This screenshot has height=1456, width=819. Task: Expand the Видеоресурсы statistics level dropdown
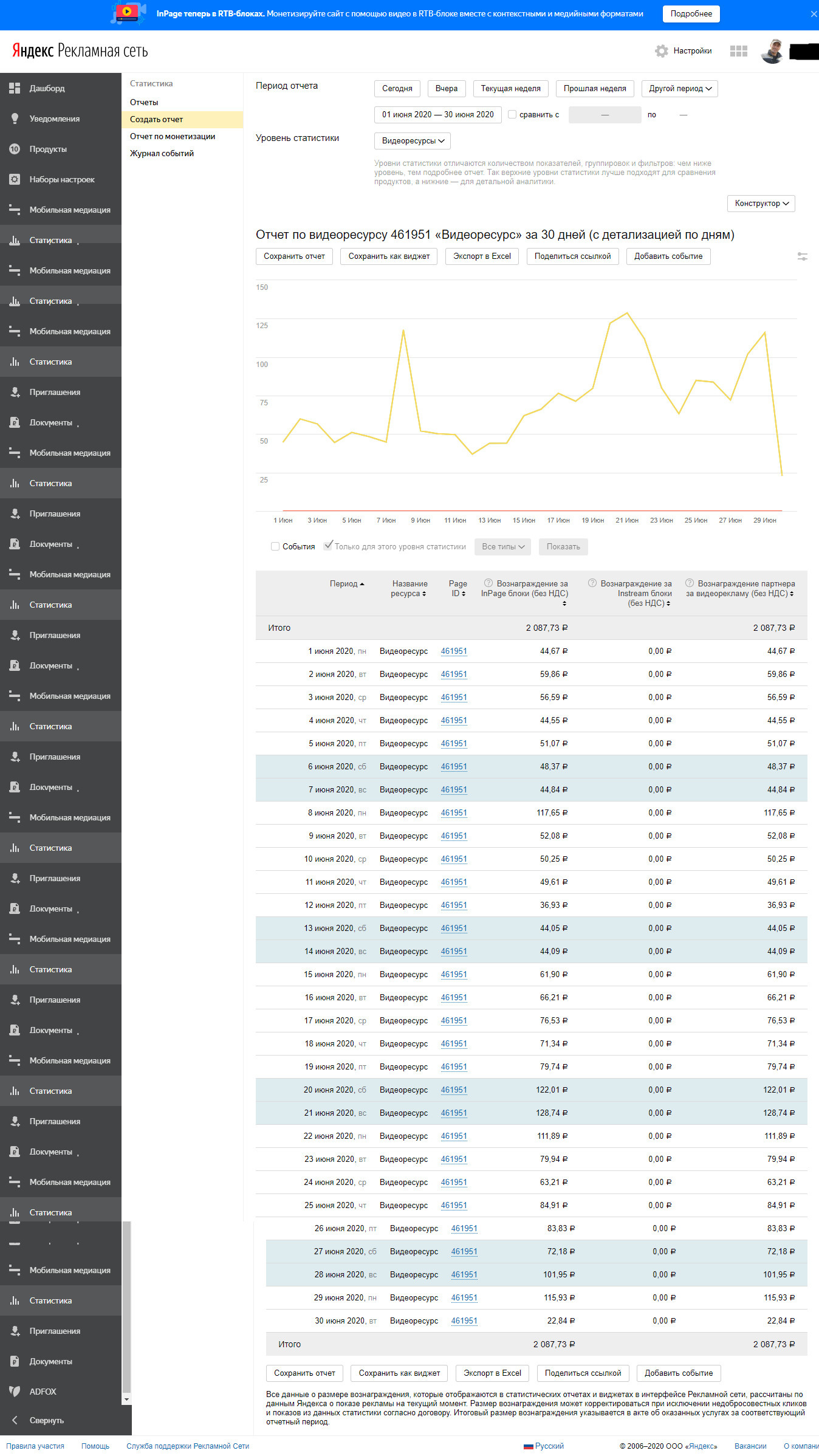(x=413, y=141)
